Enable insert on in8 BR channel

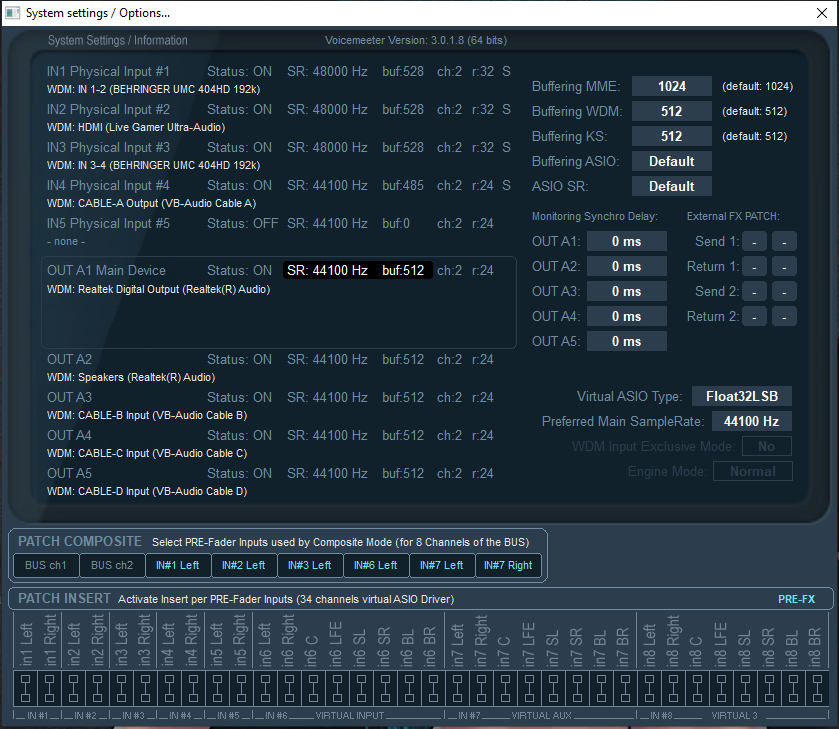[x=817, y=688]
